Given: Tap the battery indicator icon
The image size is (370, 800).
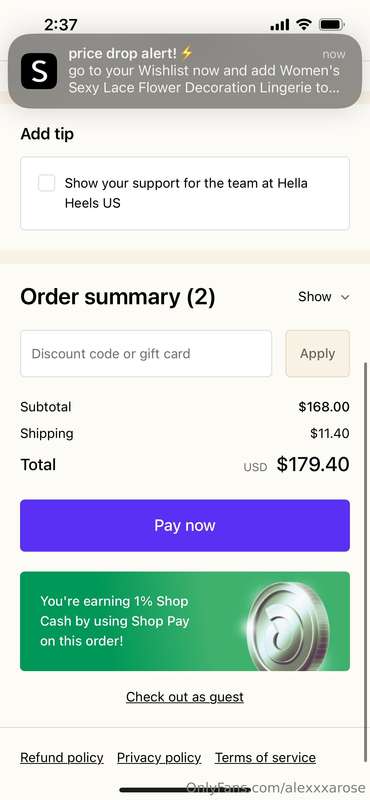Looking at the screenshot, I should tap(333, 24).
